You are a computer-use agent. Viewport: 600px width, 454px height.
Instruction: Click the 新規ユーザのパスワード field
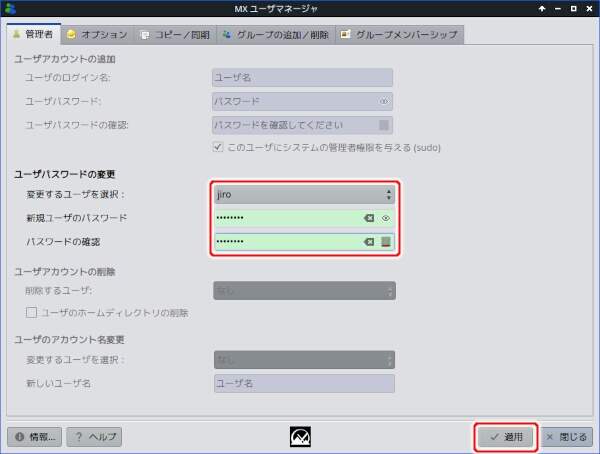tap(304, 218)
